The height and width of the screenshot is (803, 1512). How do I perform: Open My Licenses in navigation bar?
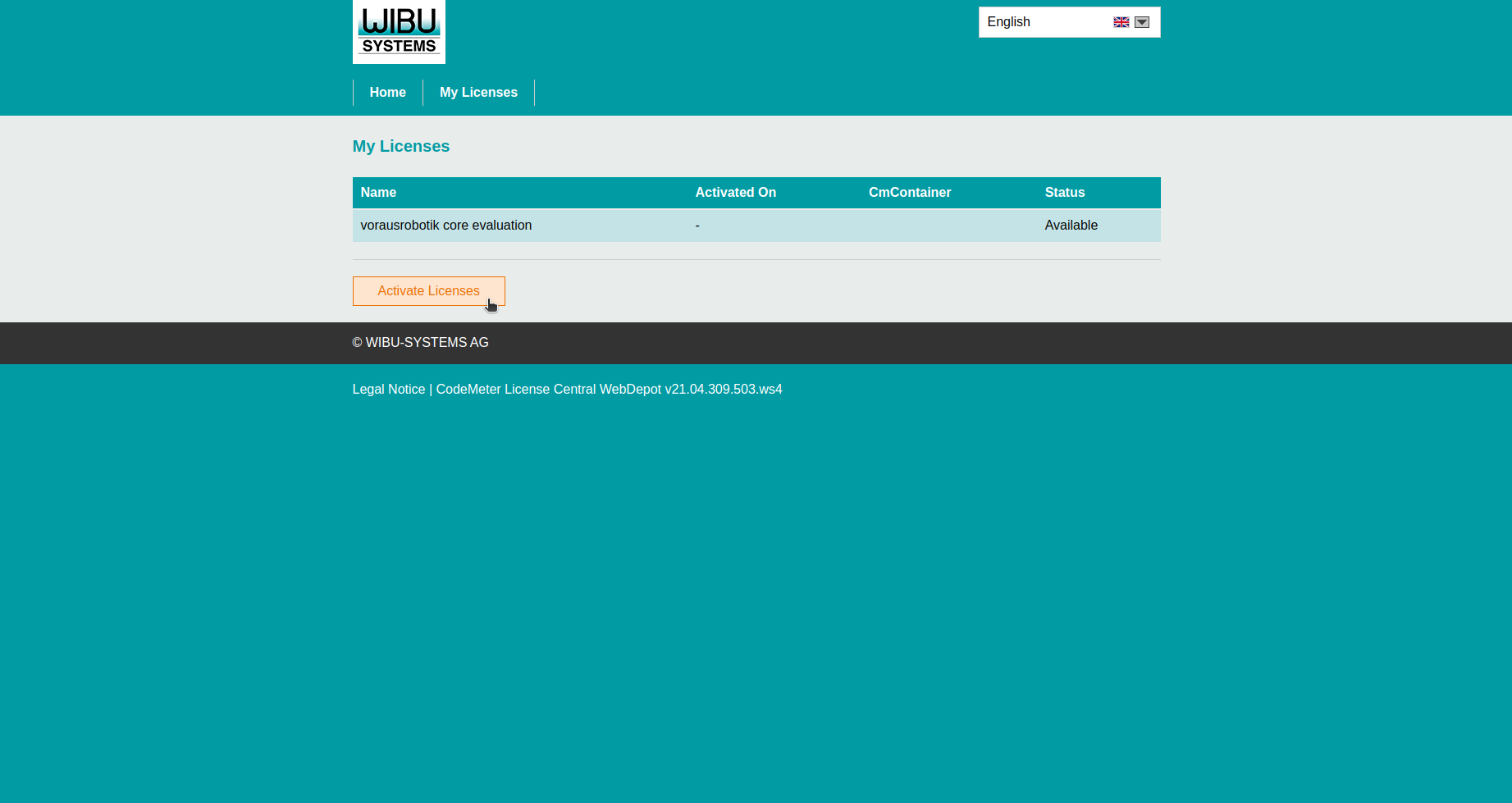pyautogui.click(x=478, y=93)
